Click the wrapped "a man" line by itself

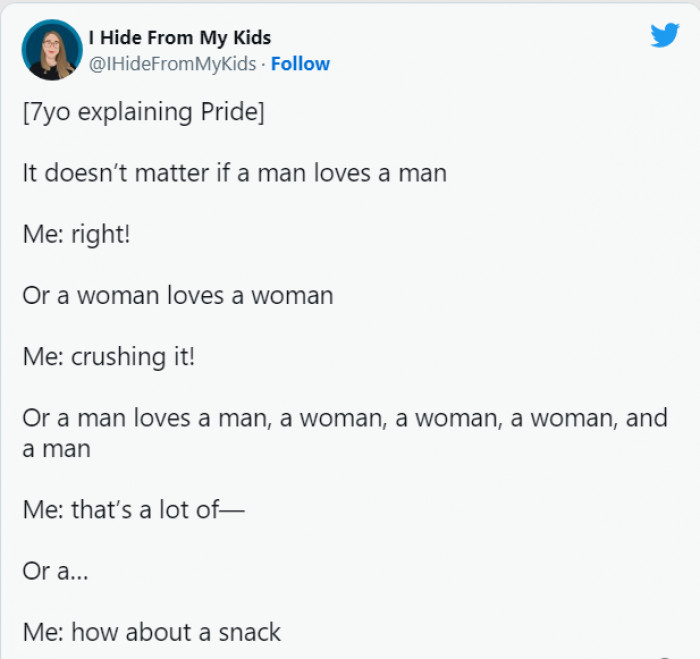(56, 449)
